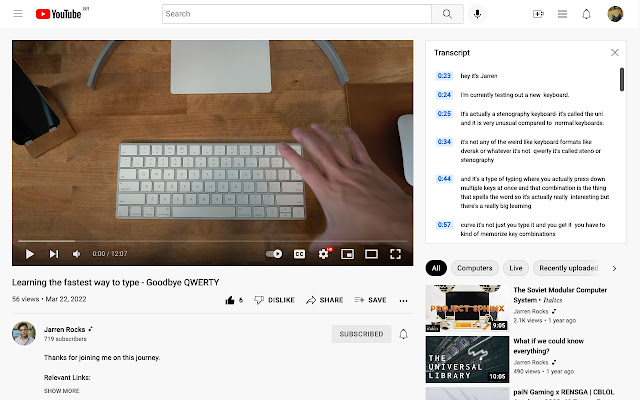This screenshot has width=640, height=400.
Task: Jump to transcript timestamp 0:23
Action: [444, 76]
